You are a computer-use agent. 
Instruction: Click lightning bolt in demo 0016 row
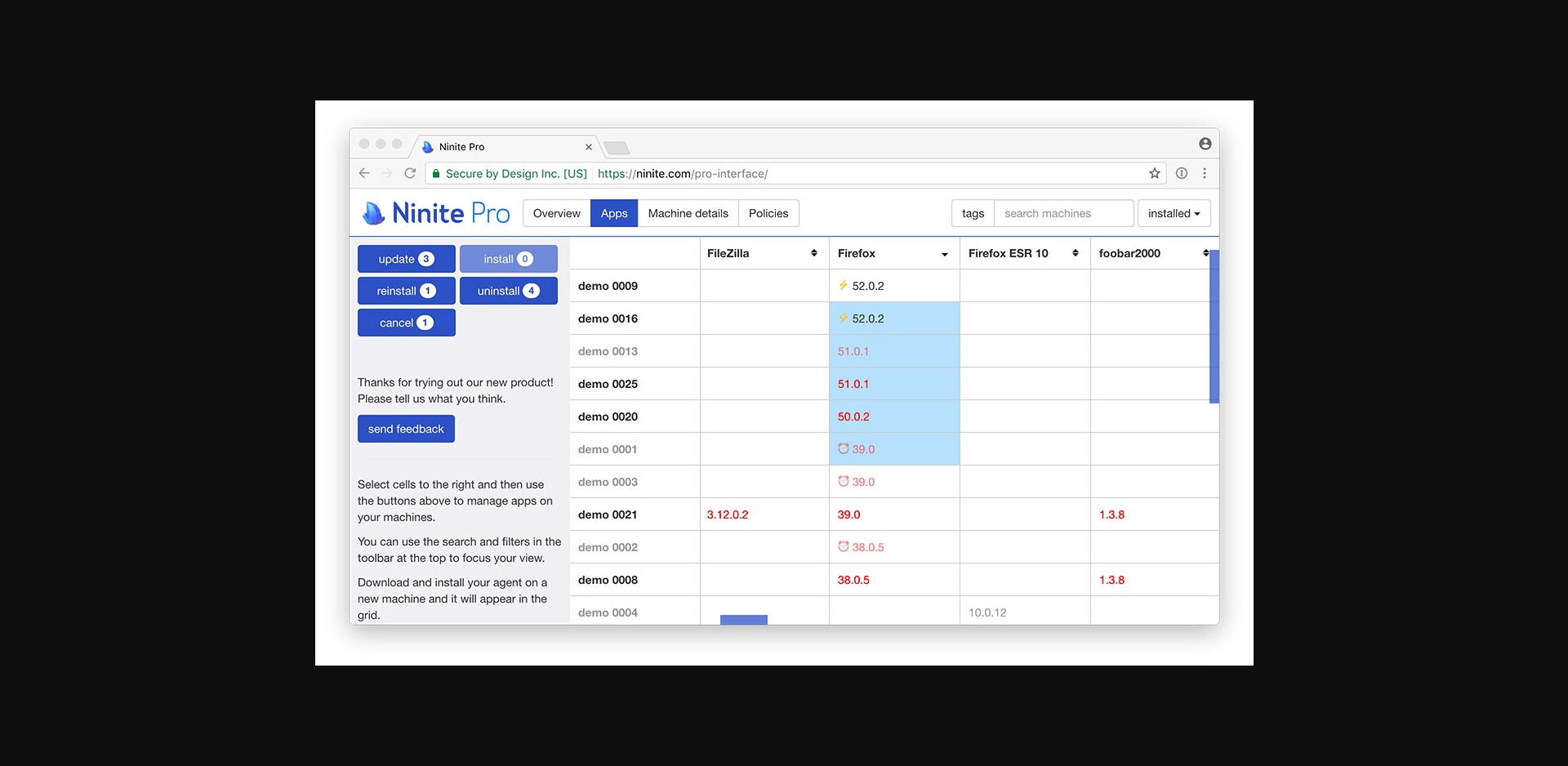(844, 318)
